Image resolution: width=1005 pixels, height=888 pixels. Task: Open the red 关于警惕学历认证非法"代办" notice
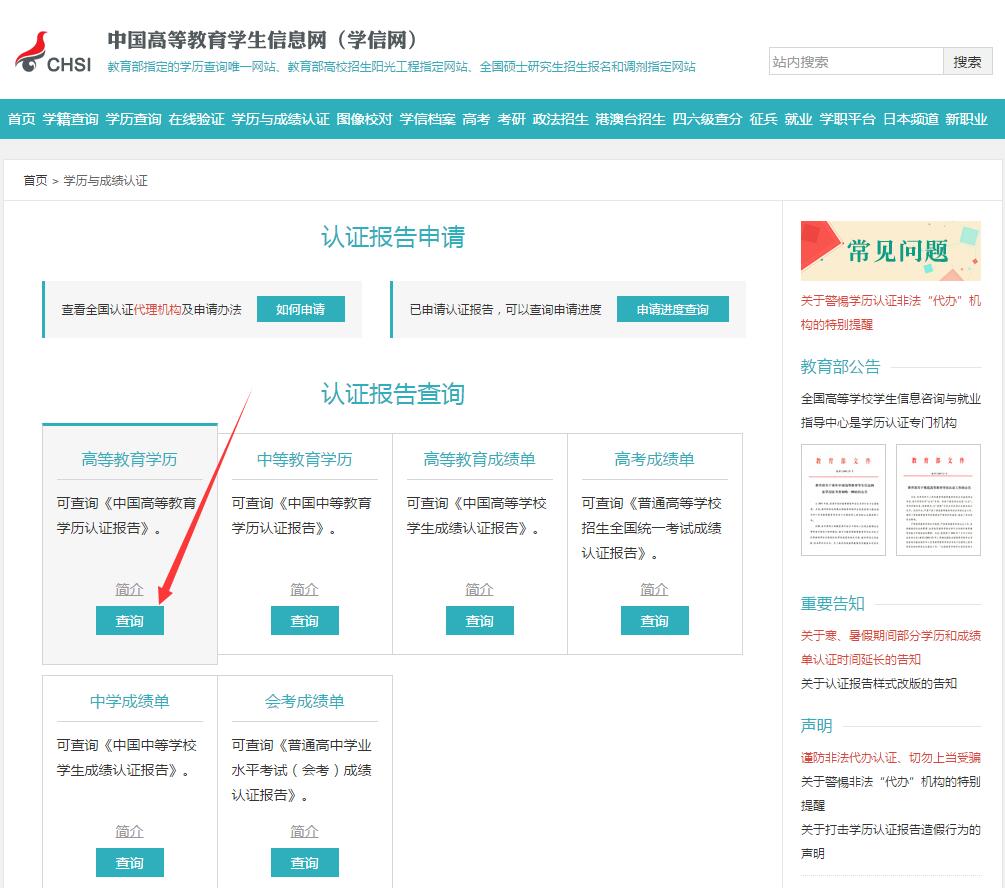pyautogui.click(x=890, y=312)
